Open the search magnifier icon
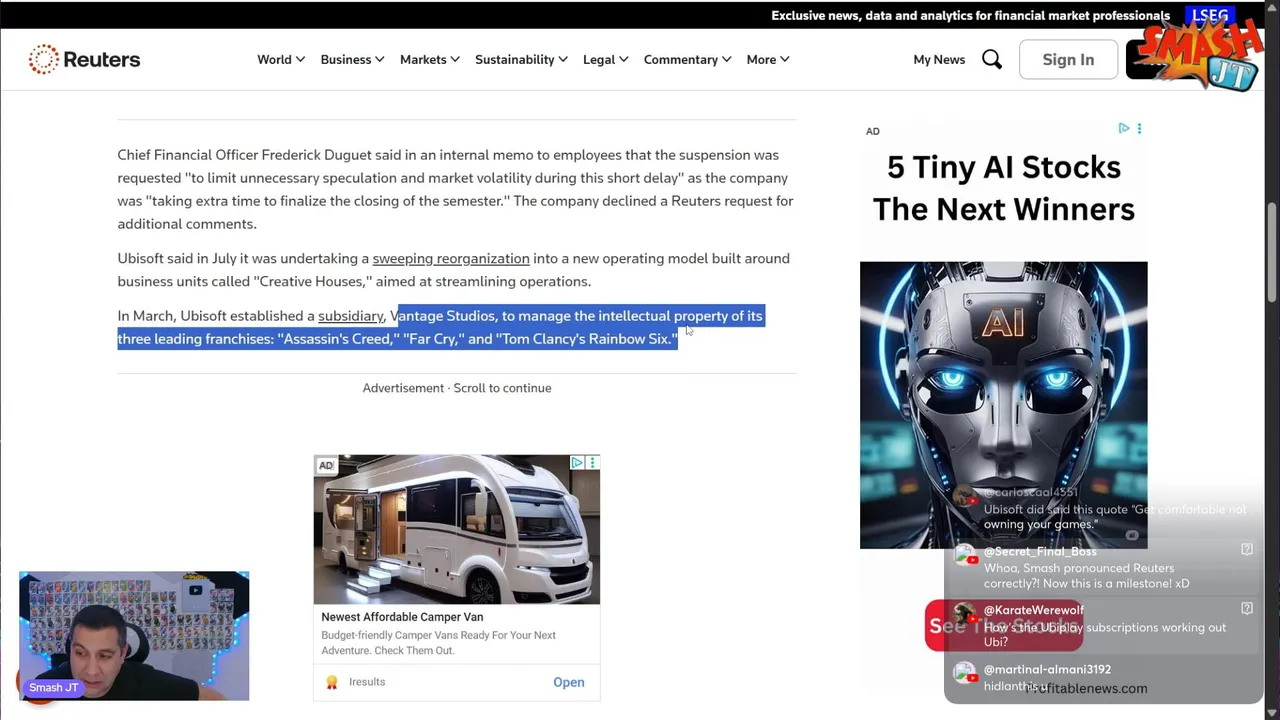This screenshot has width=1280, height=720. (992, 60)
